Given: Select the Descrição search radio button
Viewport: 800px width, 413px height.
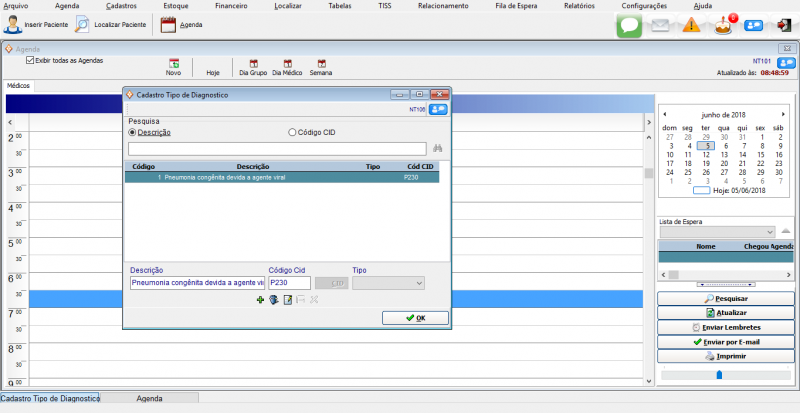Looking at the screenshot, I should (x=132, y=132).
